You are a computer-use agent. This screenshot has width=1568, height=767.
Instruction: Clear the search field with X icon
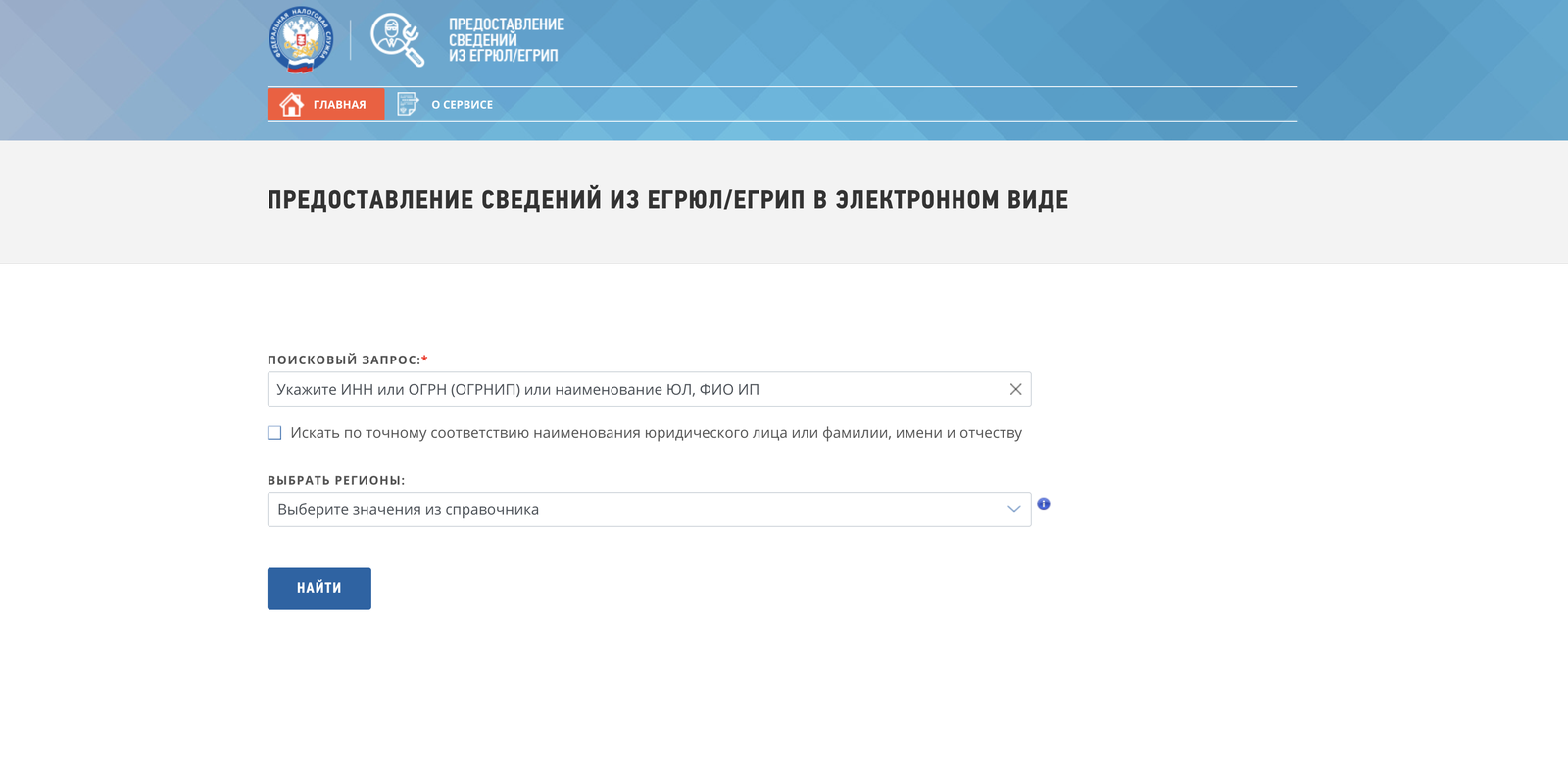pyautogui.click(x=1015, y=390)
